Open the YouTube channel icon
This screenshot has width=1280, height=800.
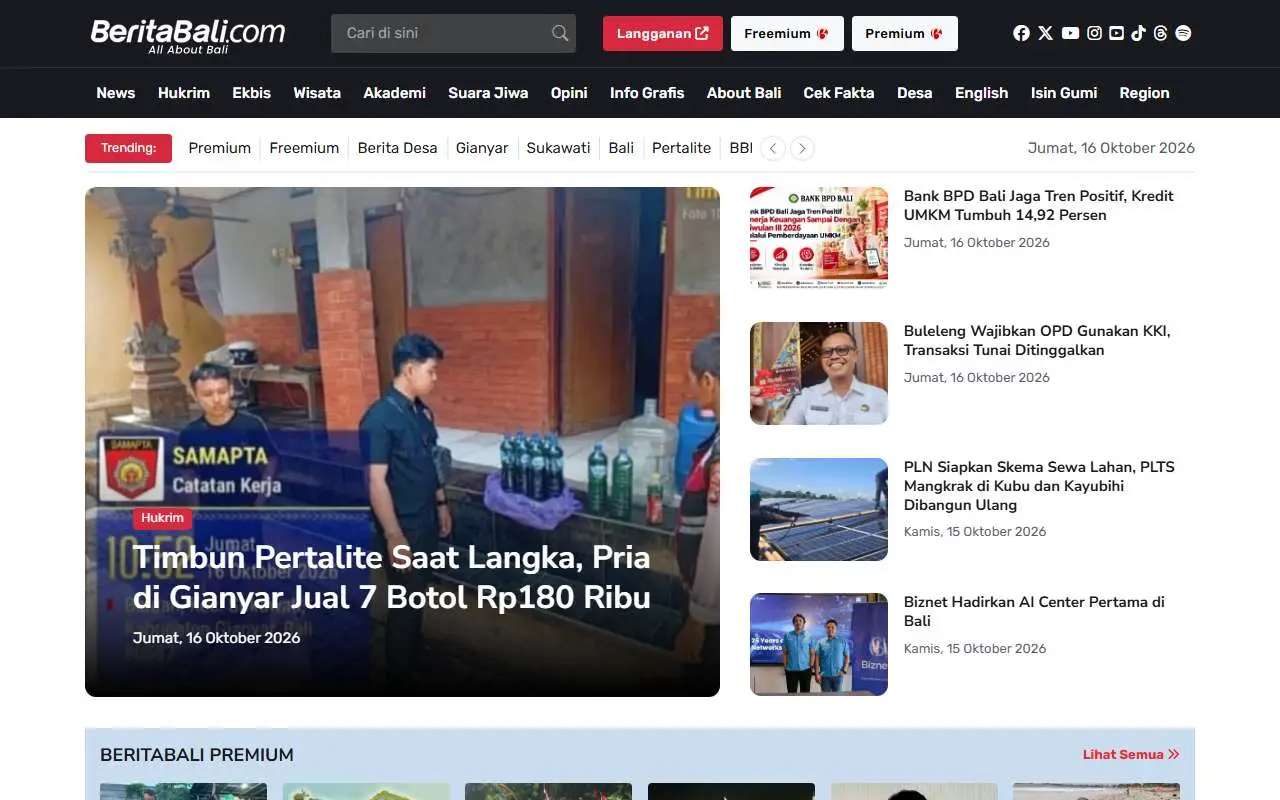pos(1070,33)
